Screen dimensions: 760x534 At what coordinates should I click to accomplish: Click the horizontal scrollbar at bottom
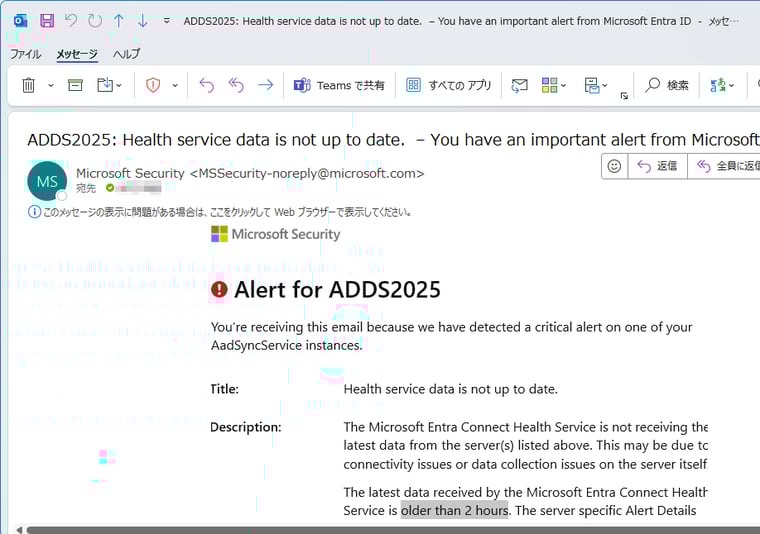[393, 530]
